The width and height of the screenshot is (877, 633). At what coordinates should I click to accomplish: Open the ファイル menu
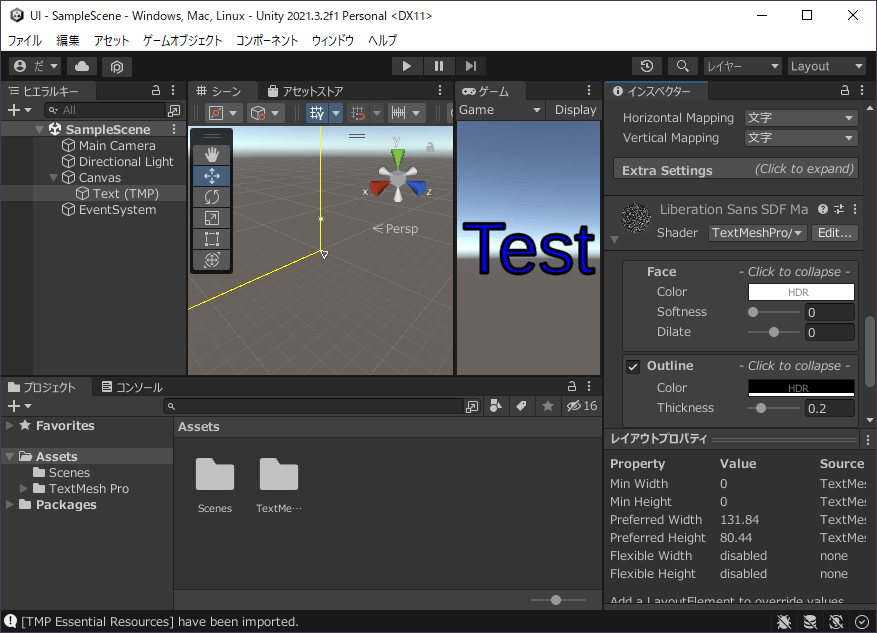click(x=25, y=40)
